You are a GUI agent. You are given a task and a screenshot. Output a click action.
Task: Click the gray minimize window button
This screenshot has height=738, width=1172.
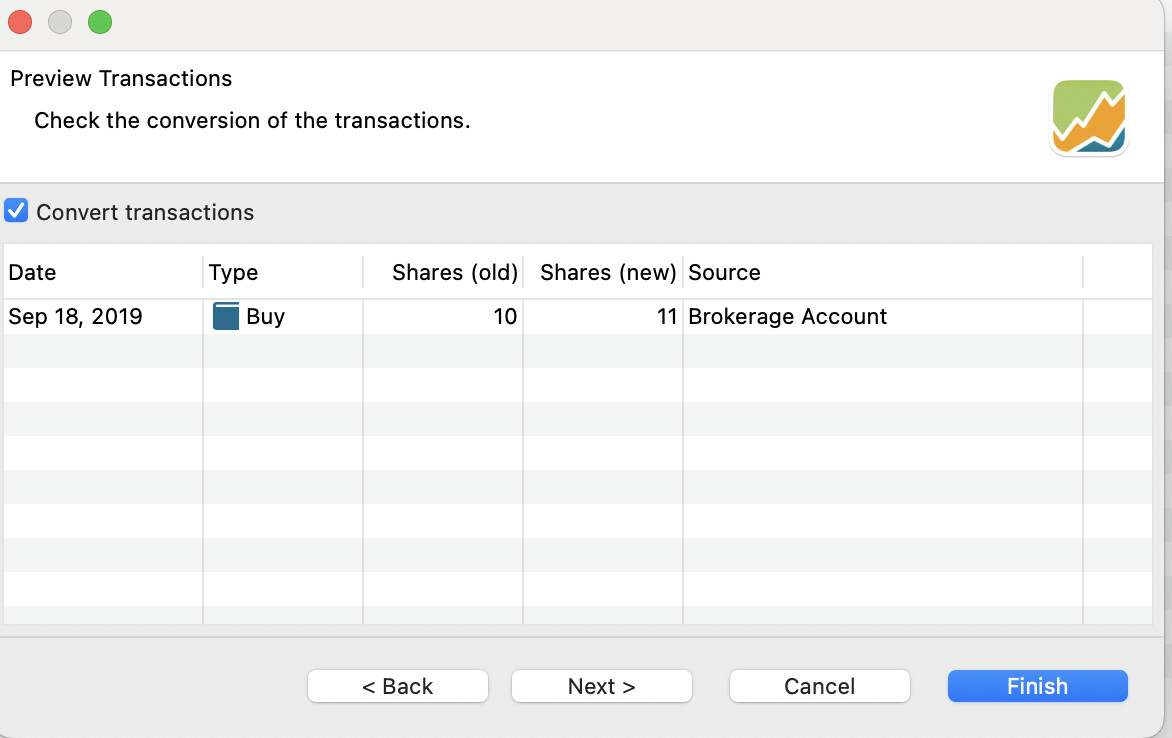coord(60,22)
